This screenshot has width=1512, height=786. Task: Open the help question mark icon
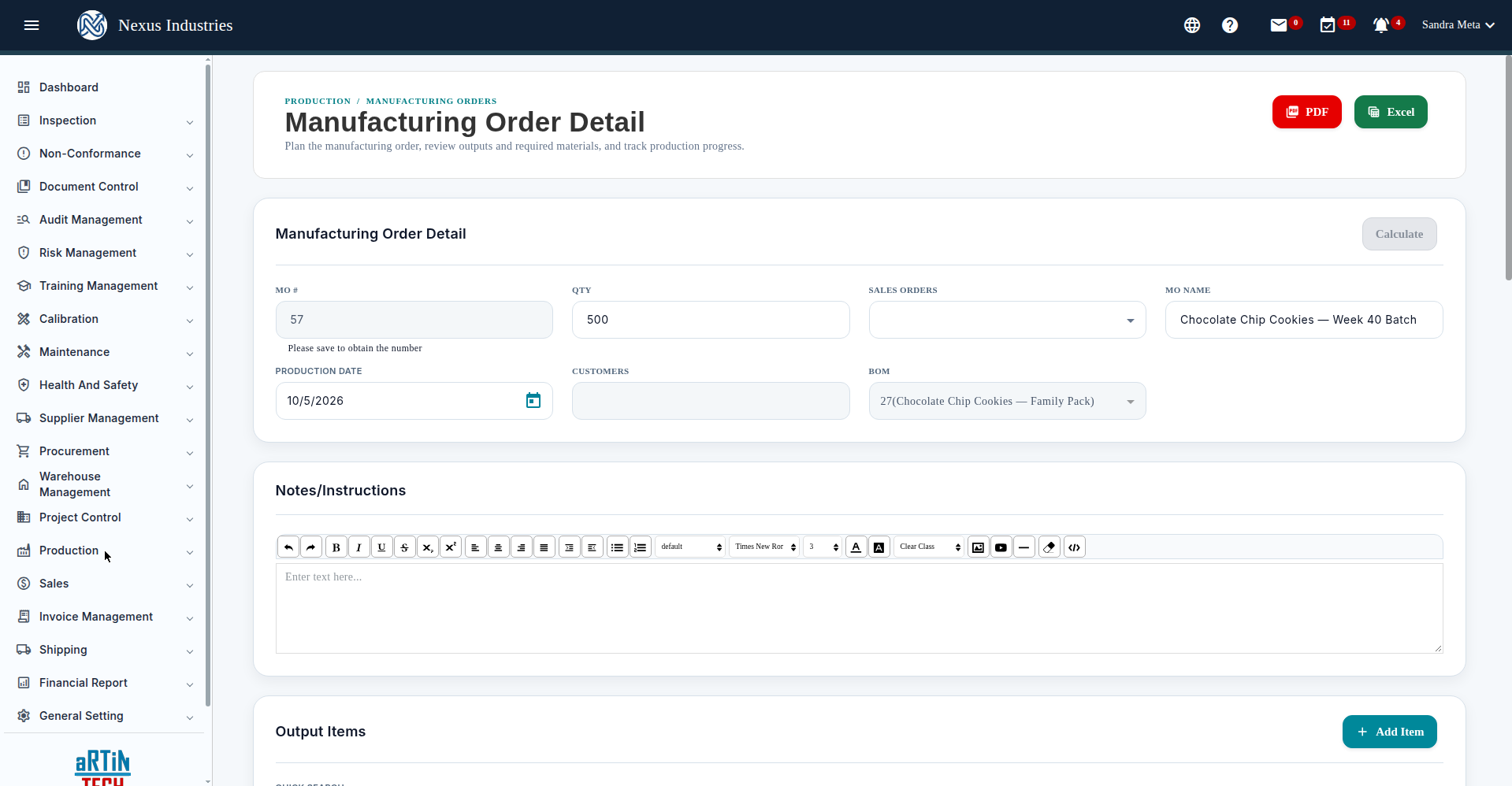click(x=1230, y=25)
